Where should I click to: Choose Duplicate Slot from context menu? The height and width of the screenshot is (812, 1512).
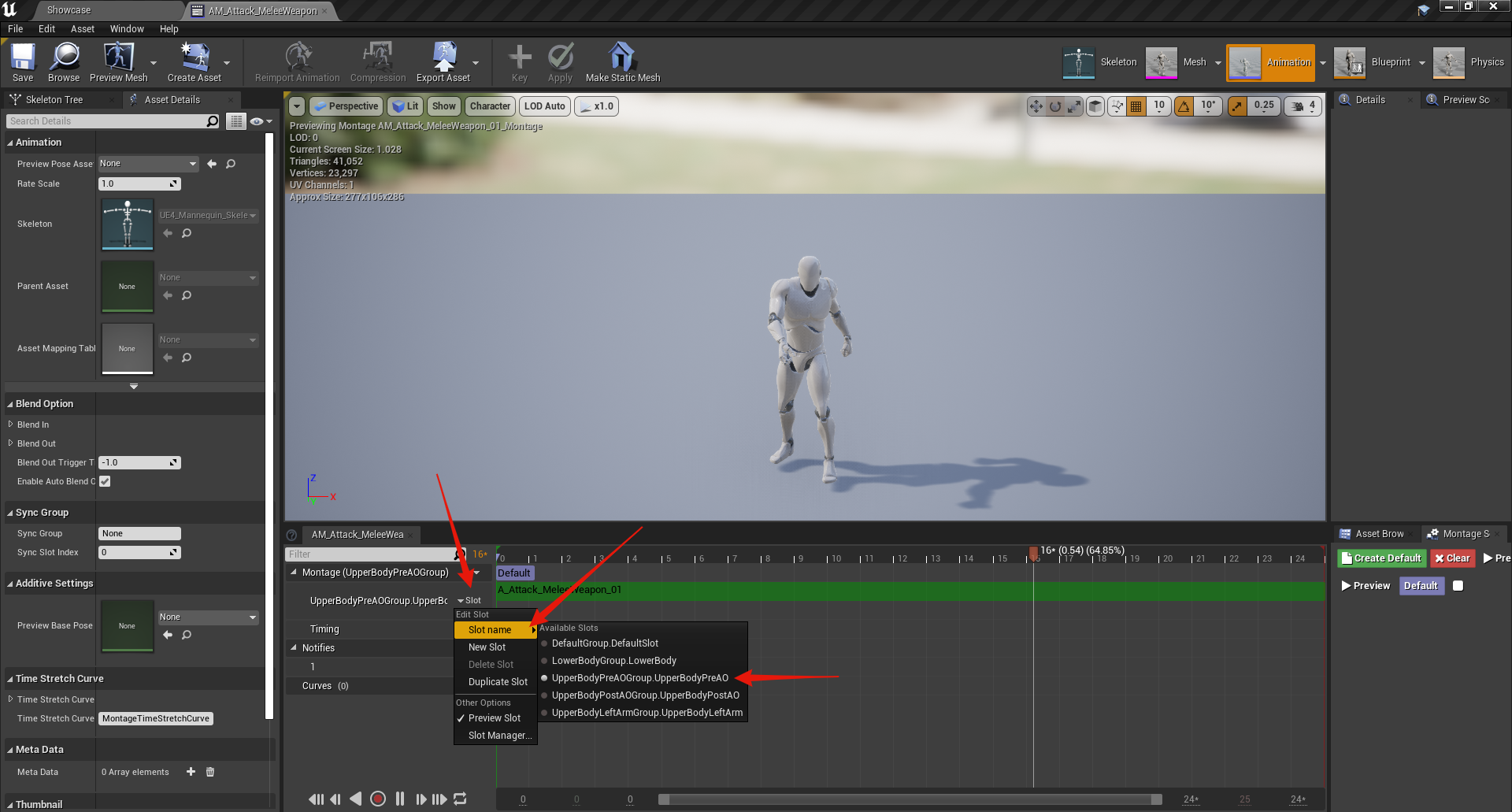pyautogui.click(x=498, y=682)
